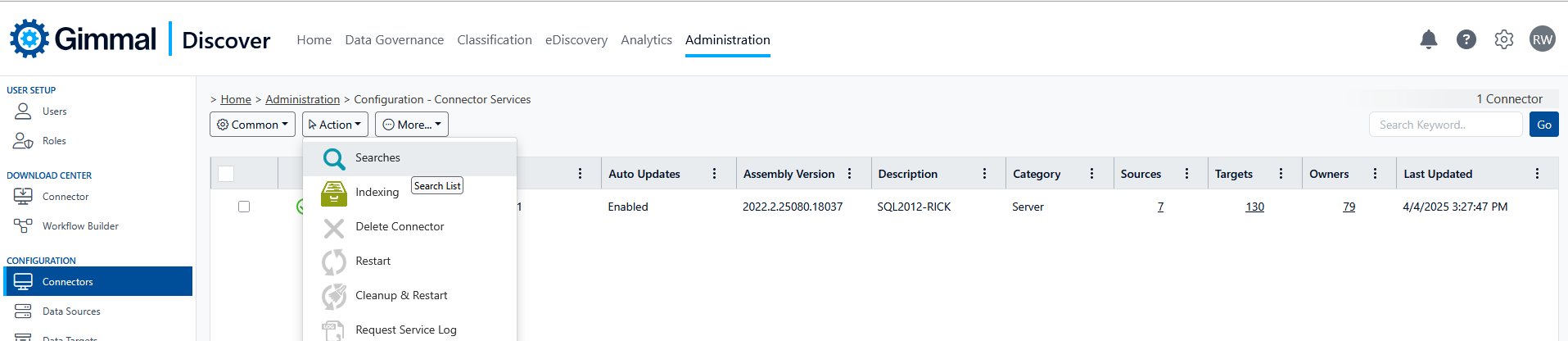Click the Restart circular arrows icon
Screen dimensions: 1568x341
334,261
